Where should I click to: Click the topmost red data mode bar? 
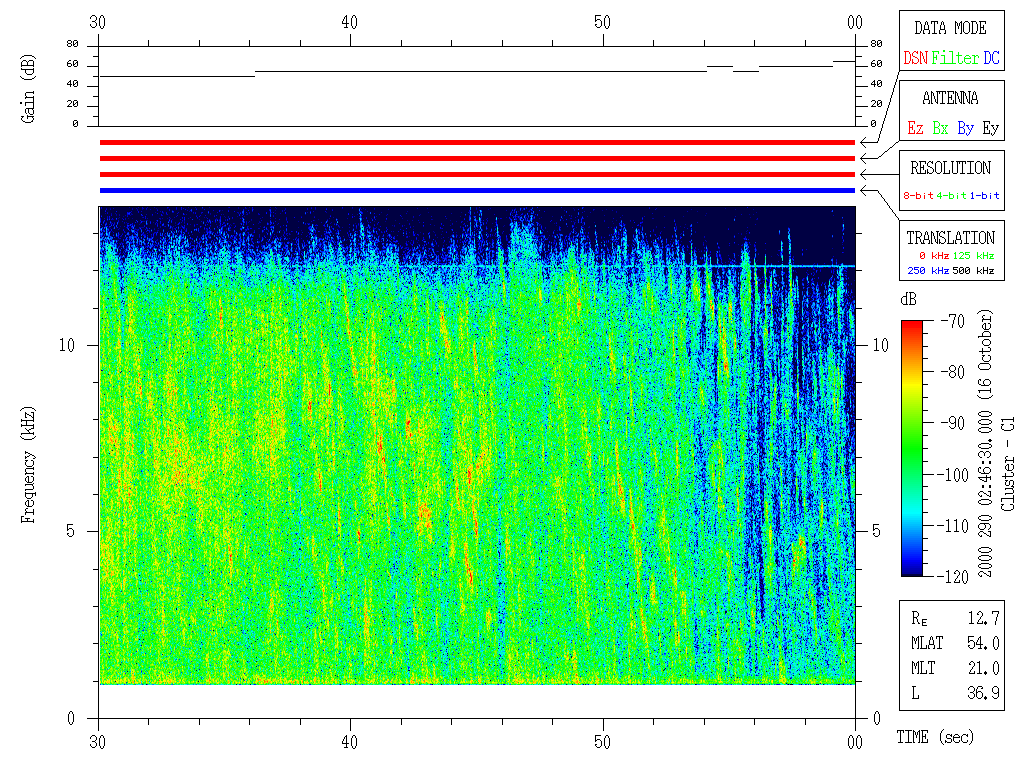pyautogui.click(x=477, y=143)
